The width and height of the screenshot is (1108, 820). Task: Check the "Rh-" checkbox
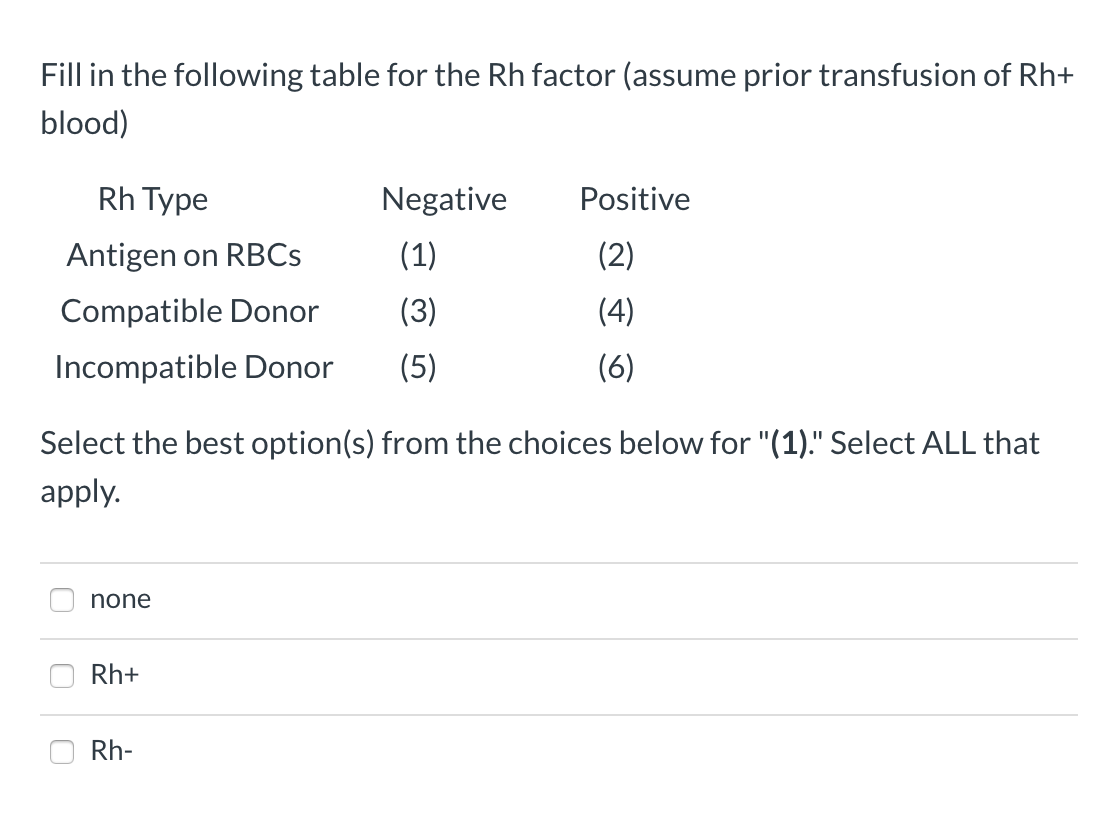62,752
